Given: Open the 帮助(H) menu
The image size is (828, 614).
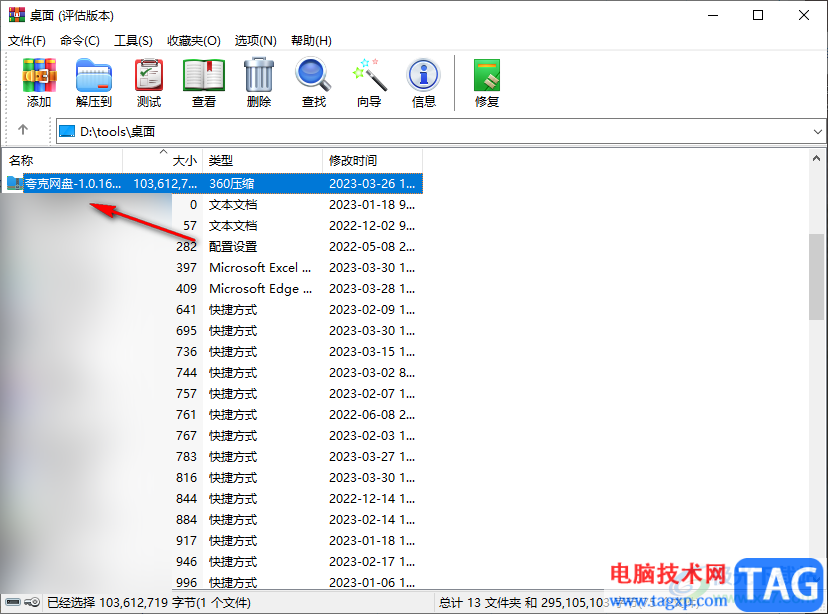Looking at the screenshot, I should (x=312, y=41).
